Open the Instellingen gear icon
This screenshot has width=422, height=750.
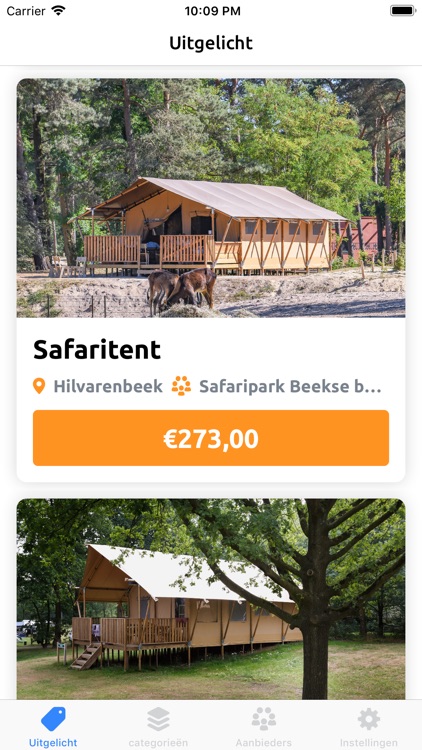point(369,719)
